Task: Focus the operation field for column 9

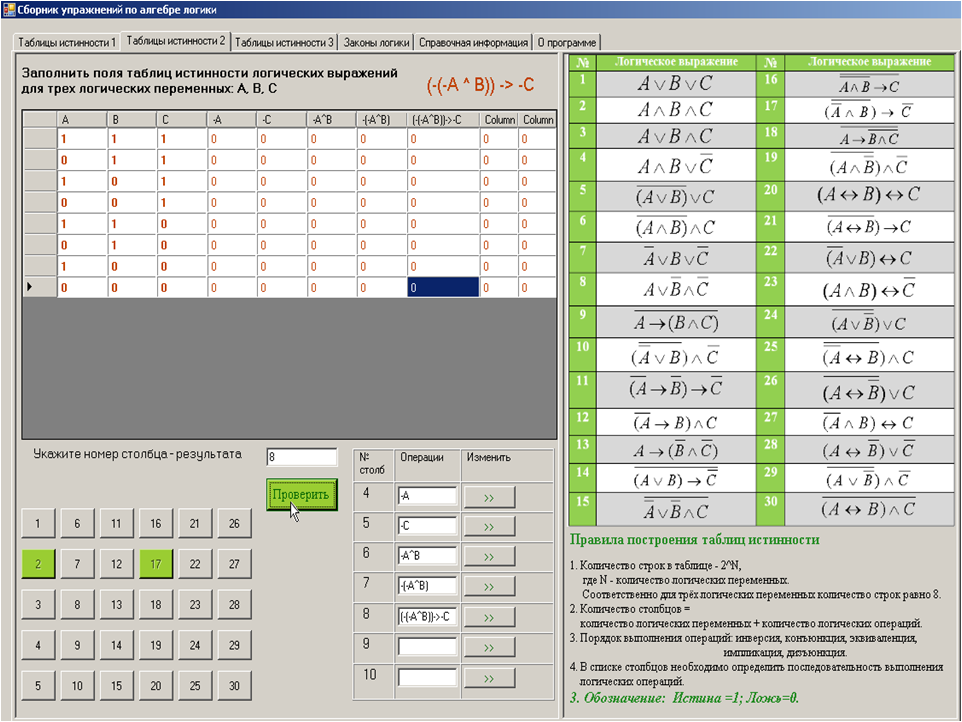Action: 427,647
